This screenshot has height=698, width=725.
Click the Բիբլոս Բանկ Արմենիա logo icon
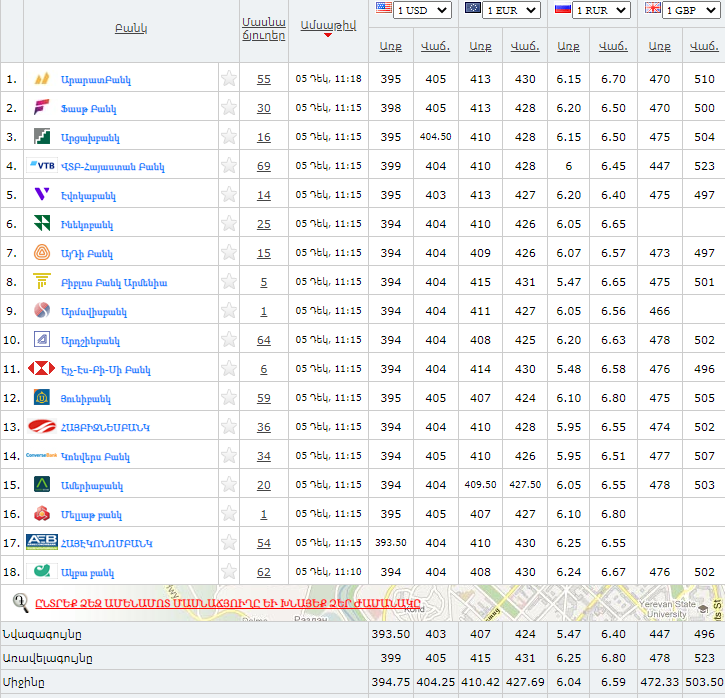pyautogui.click(x=42, y=281)
